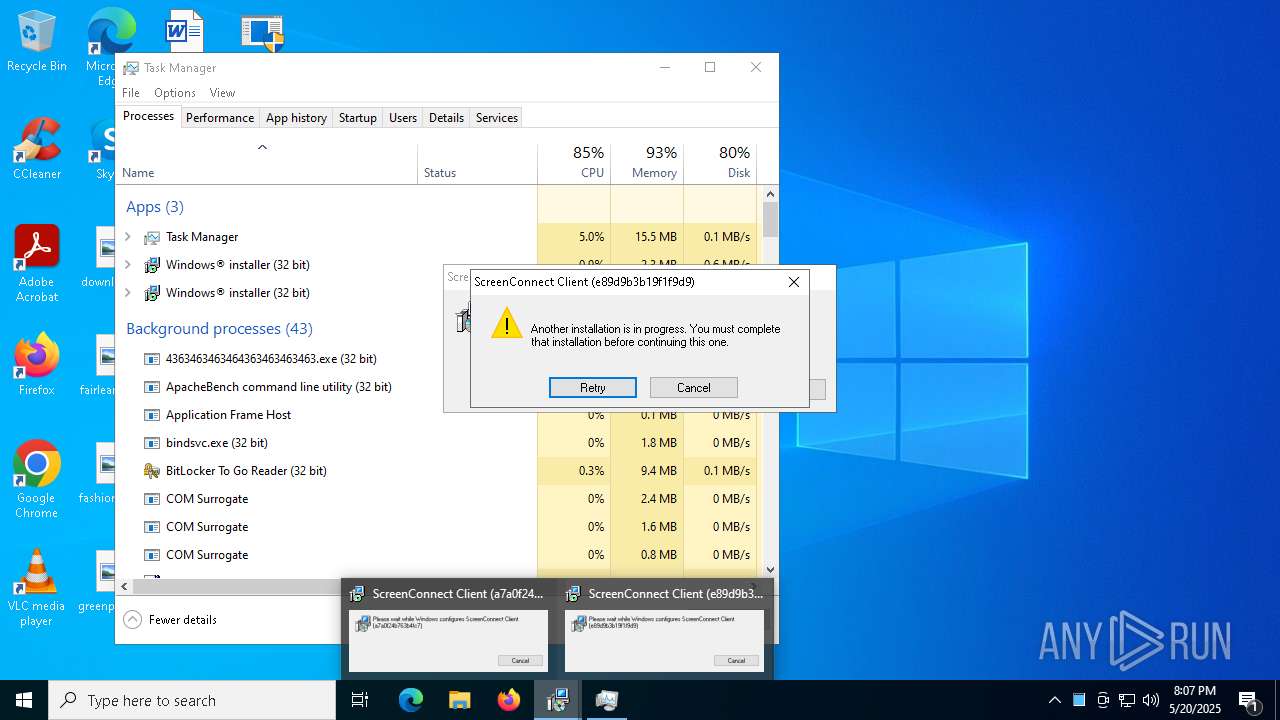Switch to App history tab
Screen dimensions: 1280x720
[x=296, y=118]
